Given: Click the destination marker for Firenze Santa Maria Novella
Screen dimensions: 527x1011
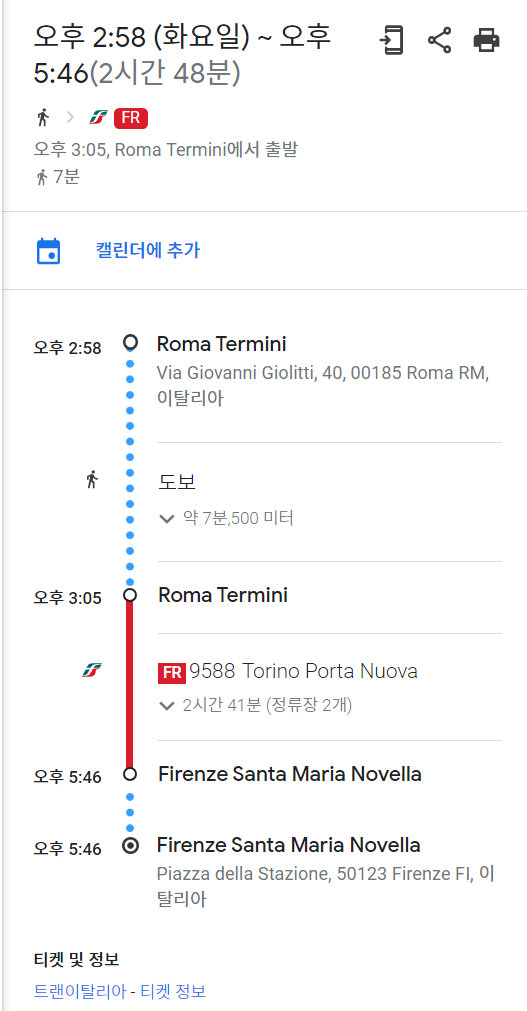Looking at the screenshot, I should pos(130,847).
